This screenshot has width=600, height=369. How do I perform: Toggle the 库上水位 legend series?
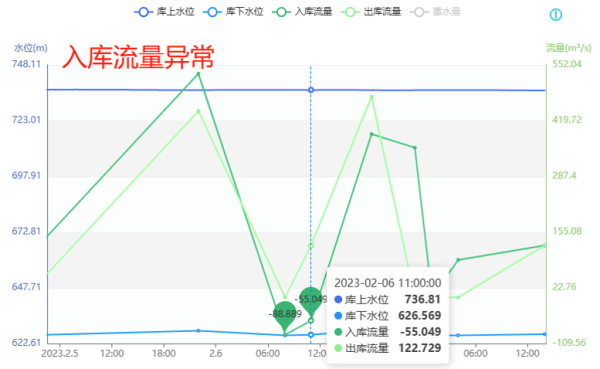[x=164, y=12]
